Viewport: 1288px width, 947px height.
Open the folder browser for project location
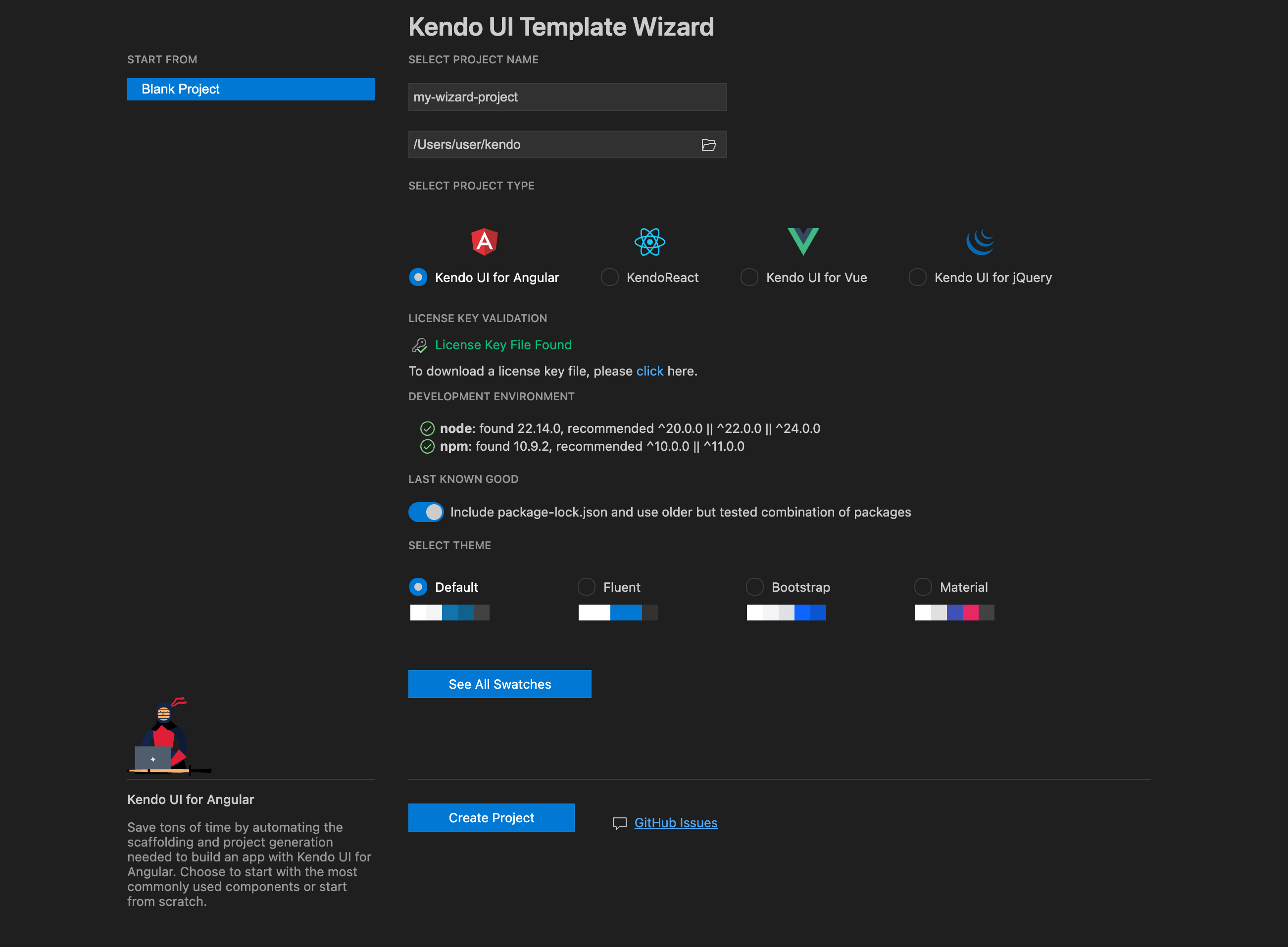709,144
